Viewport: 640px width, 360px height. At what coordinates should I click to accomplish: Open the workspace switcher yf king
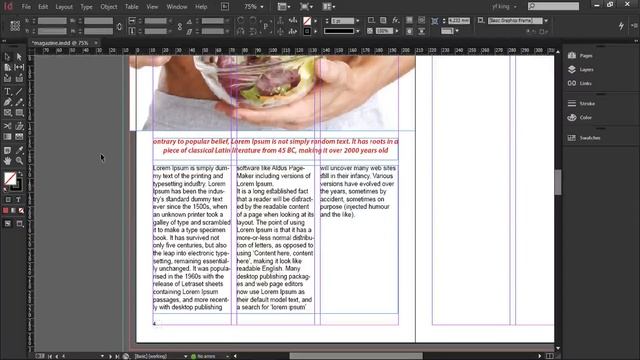(x=504, y=7)
